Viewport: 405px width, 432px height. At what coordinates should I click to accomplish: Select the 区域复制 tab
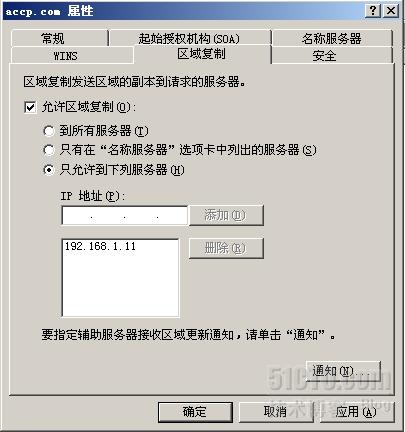click(x=202, y=54)
